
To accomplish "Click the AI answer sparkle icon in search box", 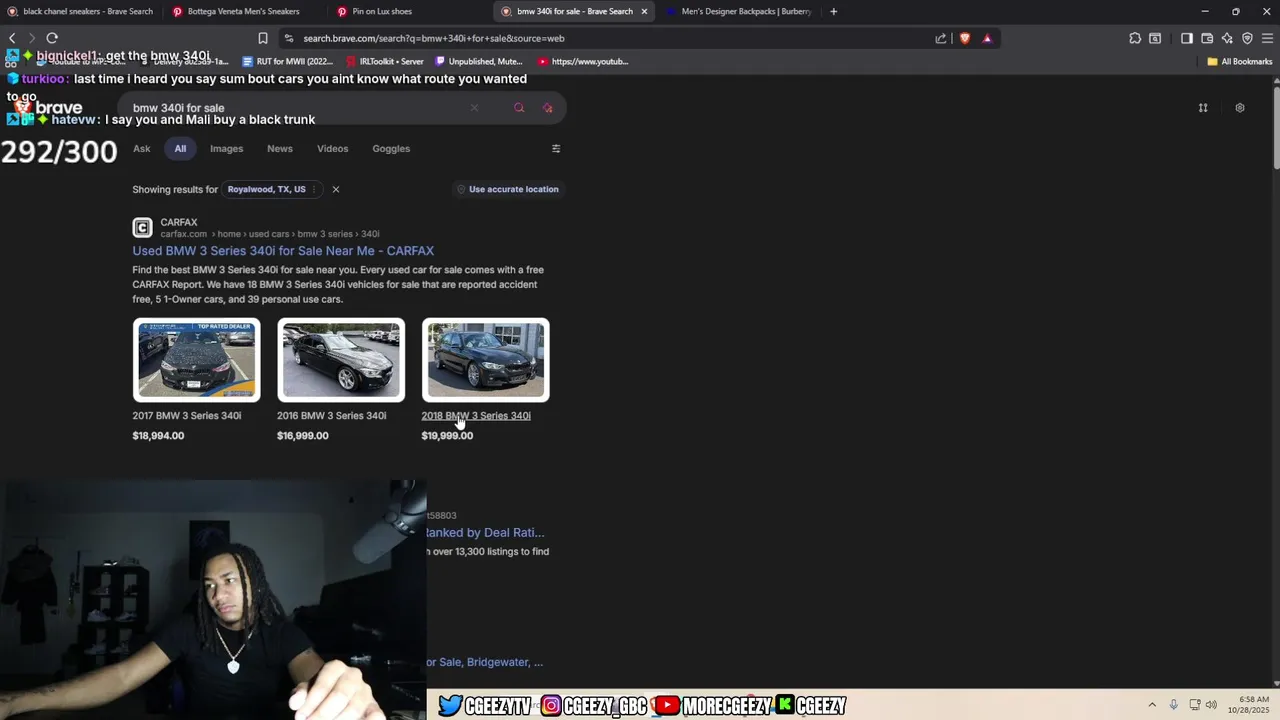I will pos(548,108).
